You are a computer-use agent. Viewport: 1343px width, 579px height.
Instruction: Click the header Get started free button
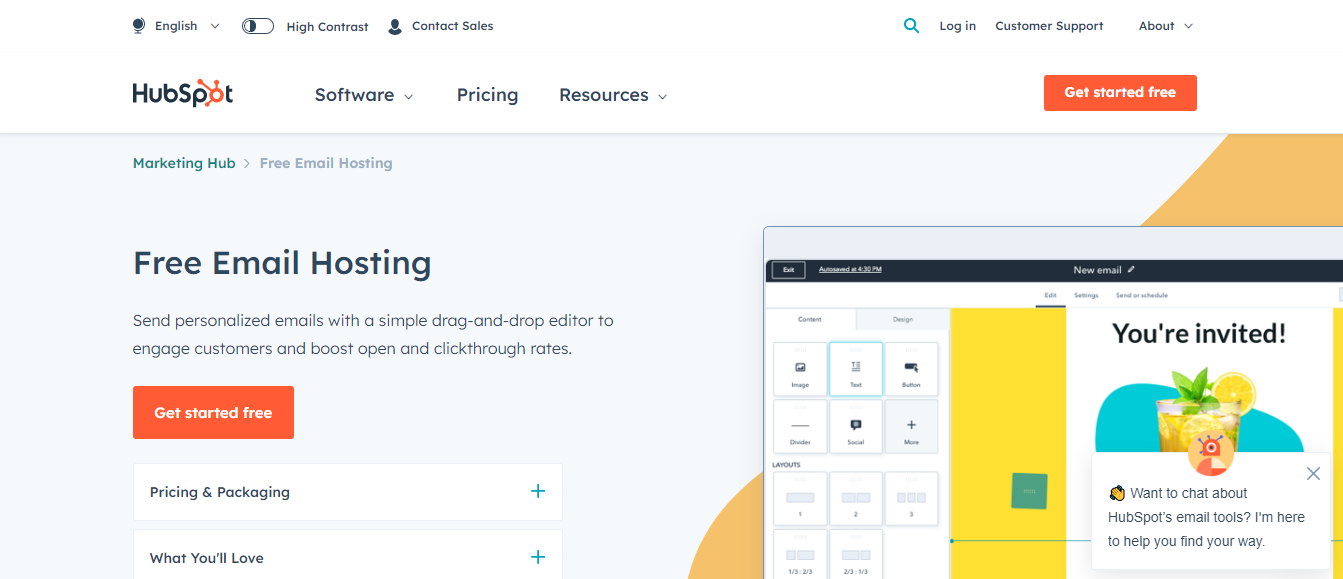(x=1120, y=92)
